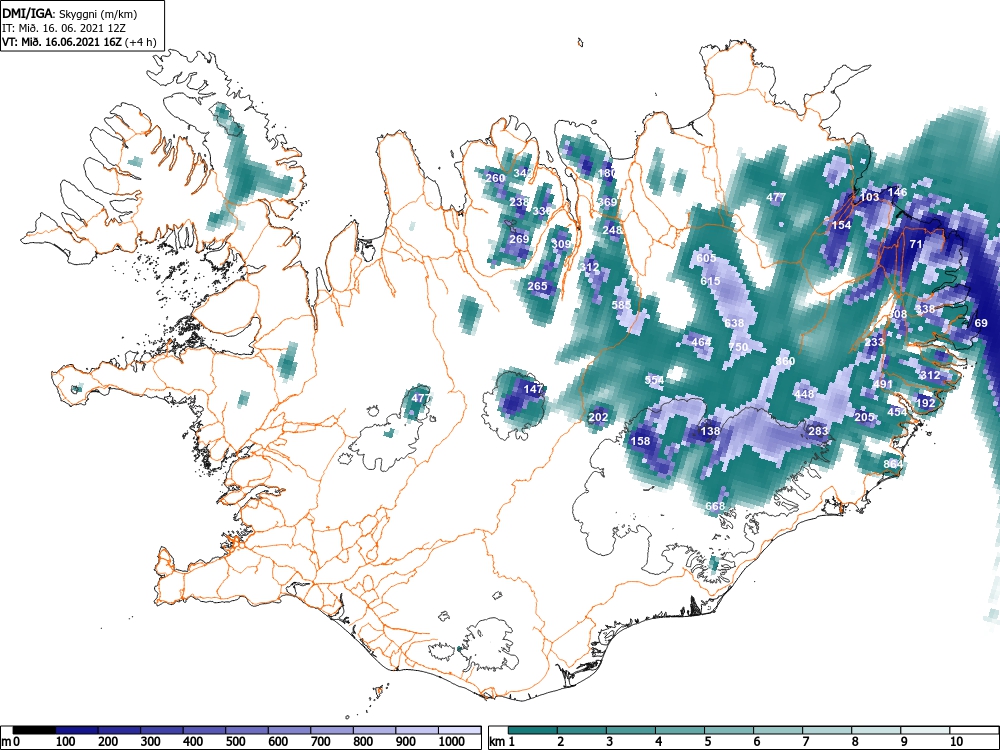Click the dark navy swatch between 100 and 200
Viewport: 1000px width, 750px height.
tap(77, 729)
